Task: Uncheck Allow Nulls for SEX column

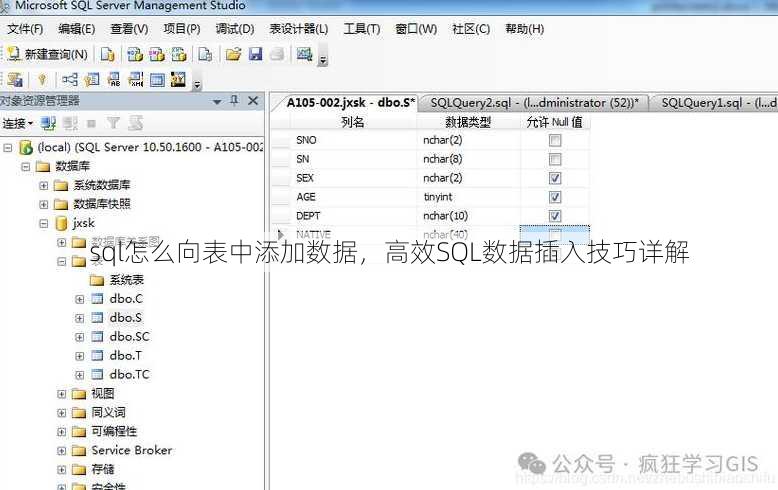Action: tap(555, 178)
